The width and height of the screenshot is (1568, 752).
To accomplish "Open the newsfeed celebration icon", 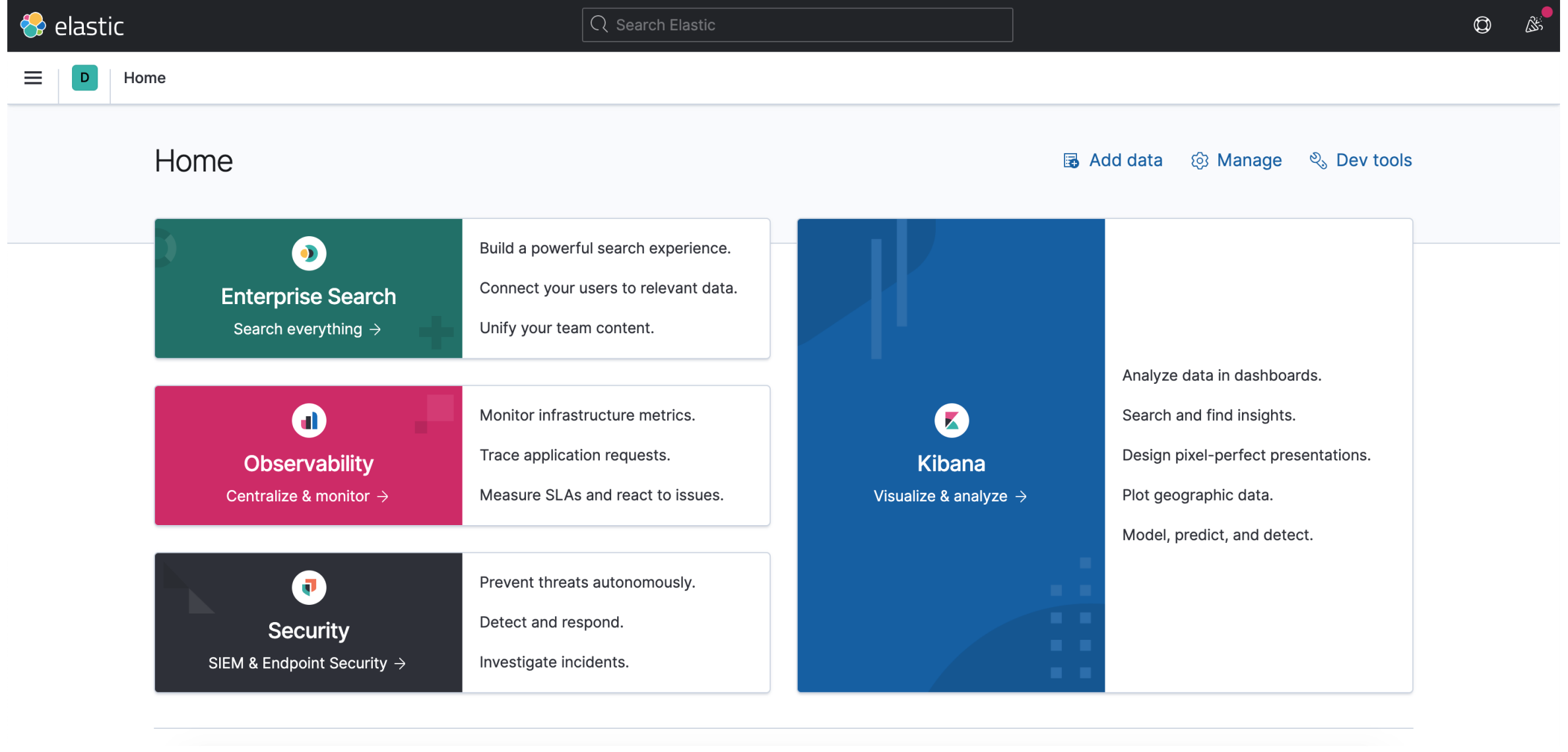I will 1534,25.
